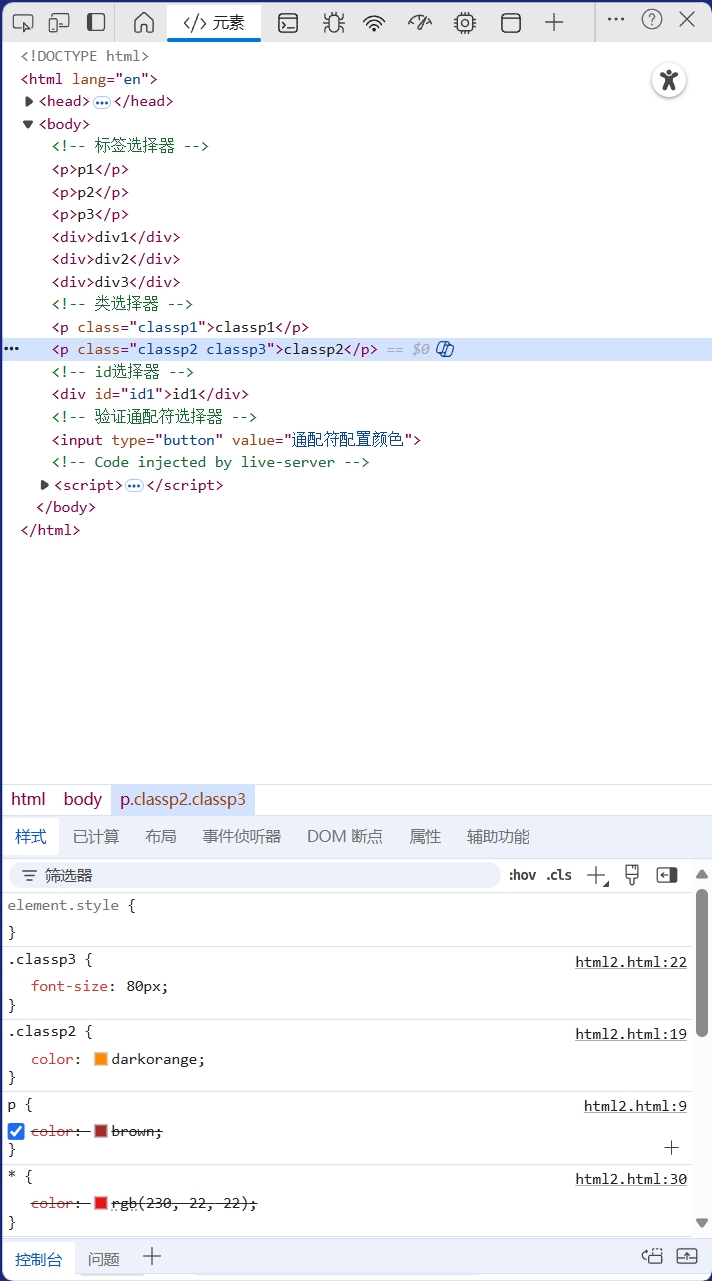Select p.classp2.classp3 breadcrumb
712x1281 pixels.
point(183,799)
